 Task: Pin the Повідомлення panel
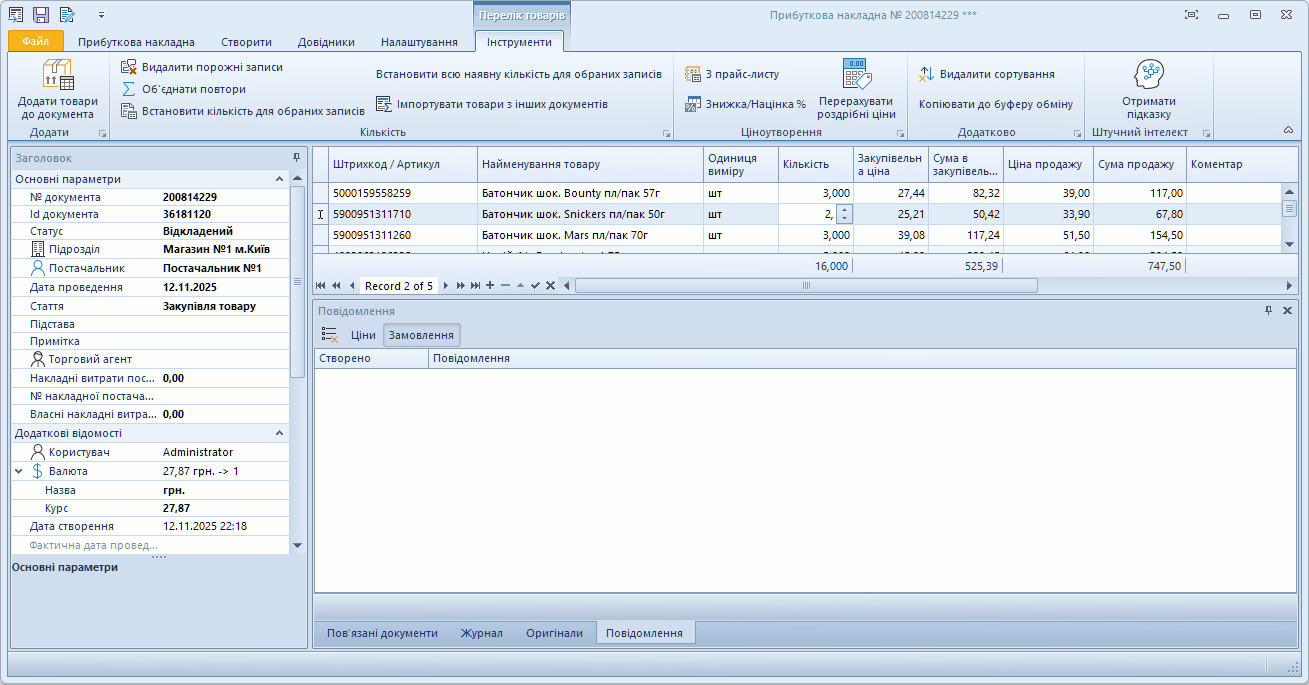coord(1268,311)
